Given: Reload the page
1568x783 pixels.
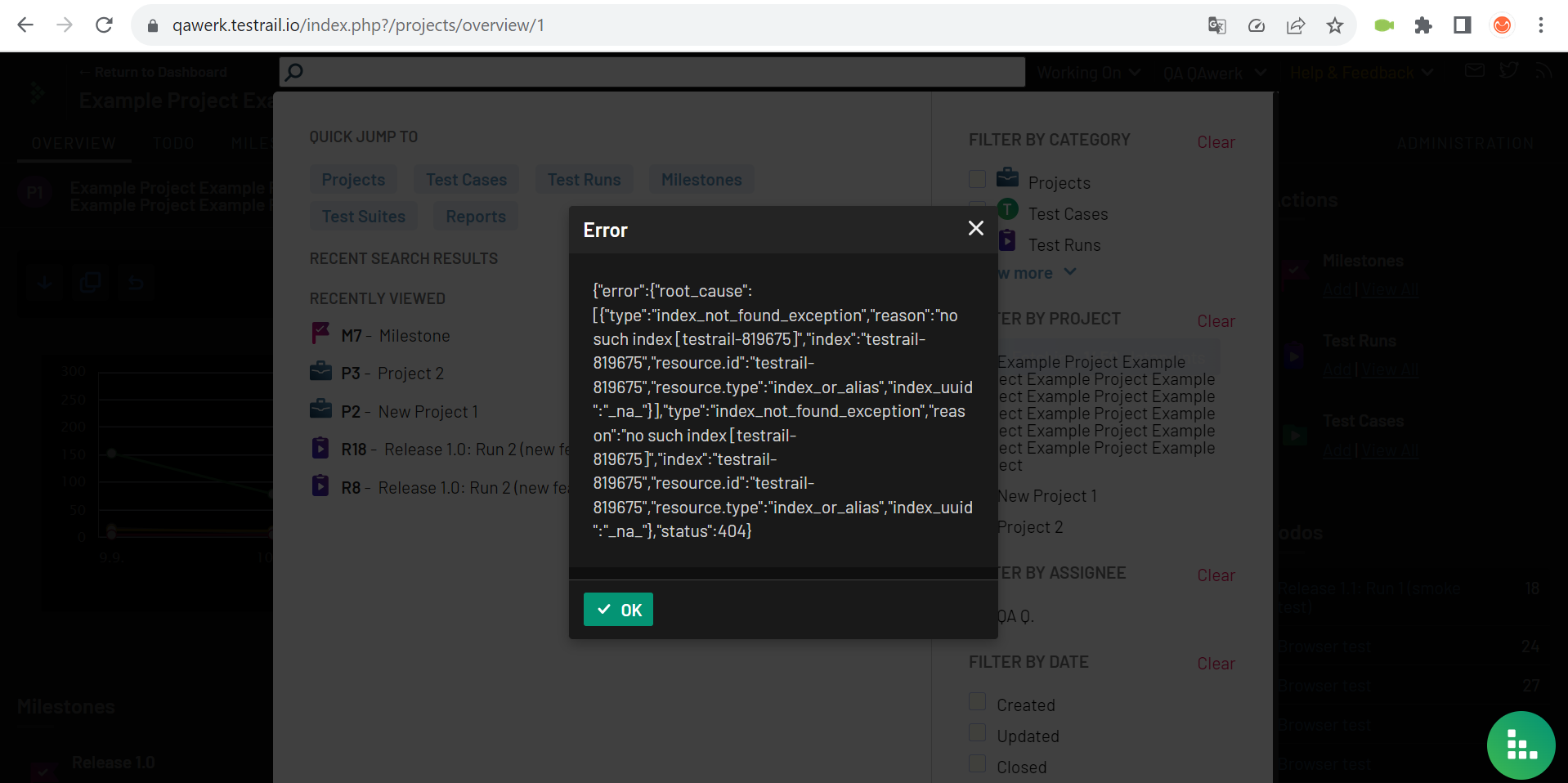Looking at the screenshot, I should tap(104, 25).
